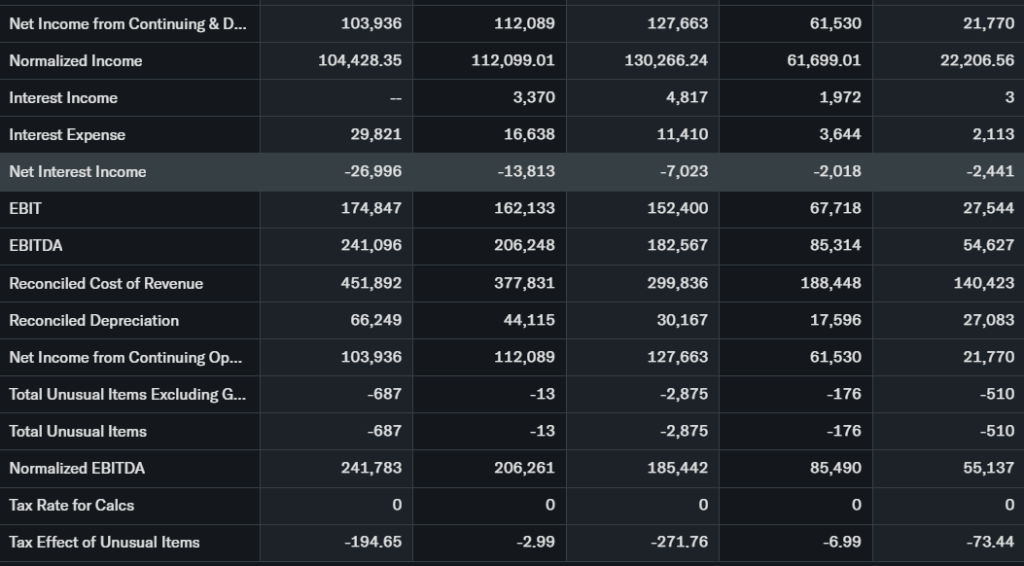
Task: Click the Reconciled Cost of Revenue label
Action: [x=106, y=284]
